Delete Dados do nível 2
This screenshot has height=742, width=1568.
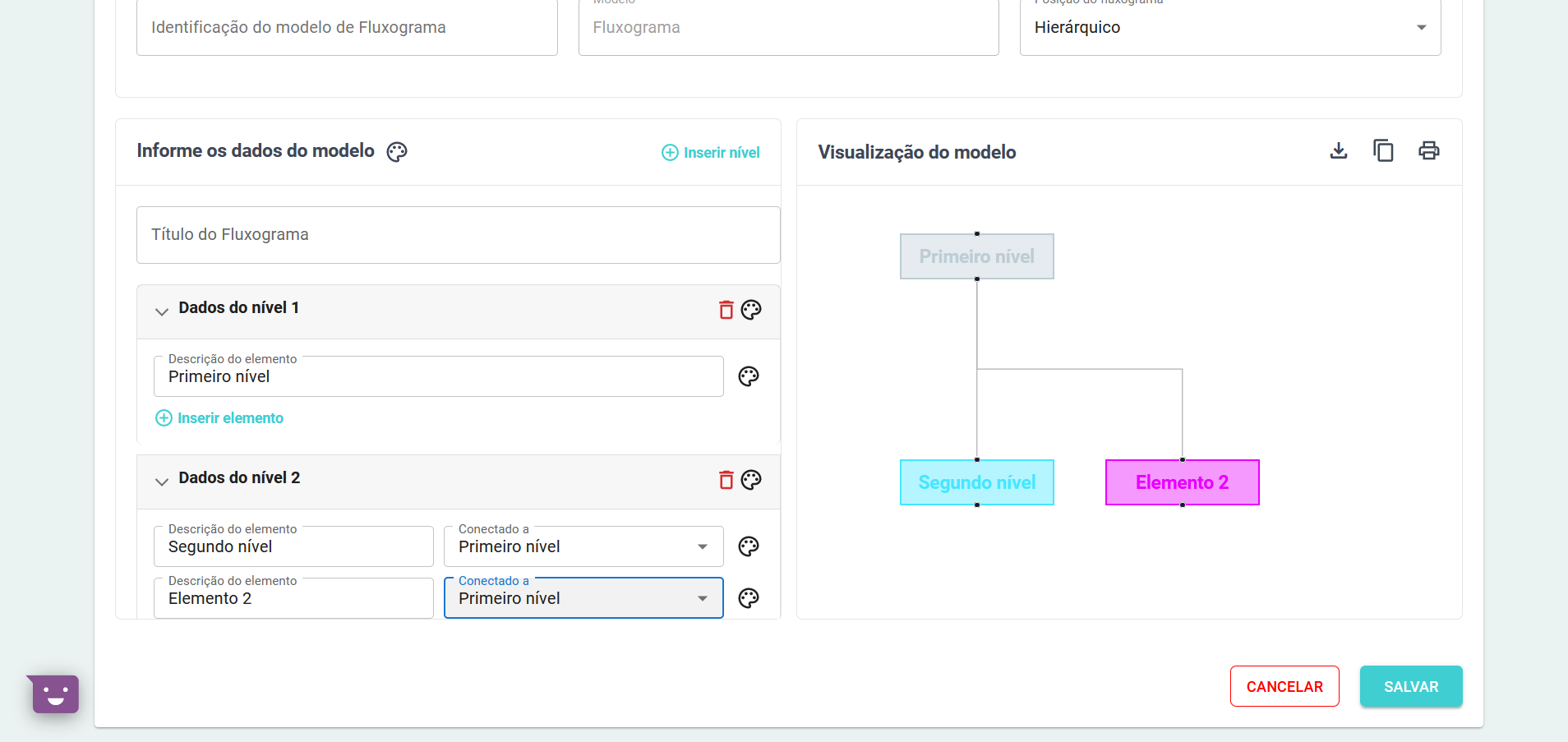(726, 480)
